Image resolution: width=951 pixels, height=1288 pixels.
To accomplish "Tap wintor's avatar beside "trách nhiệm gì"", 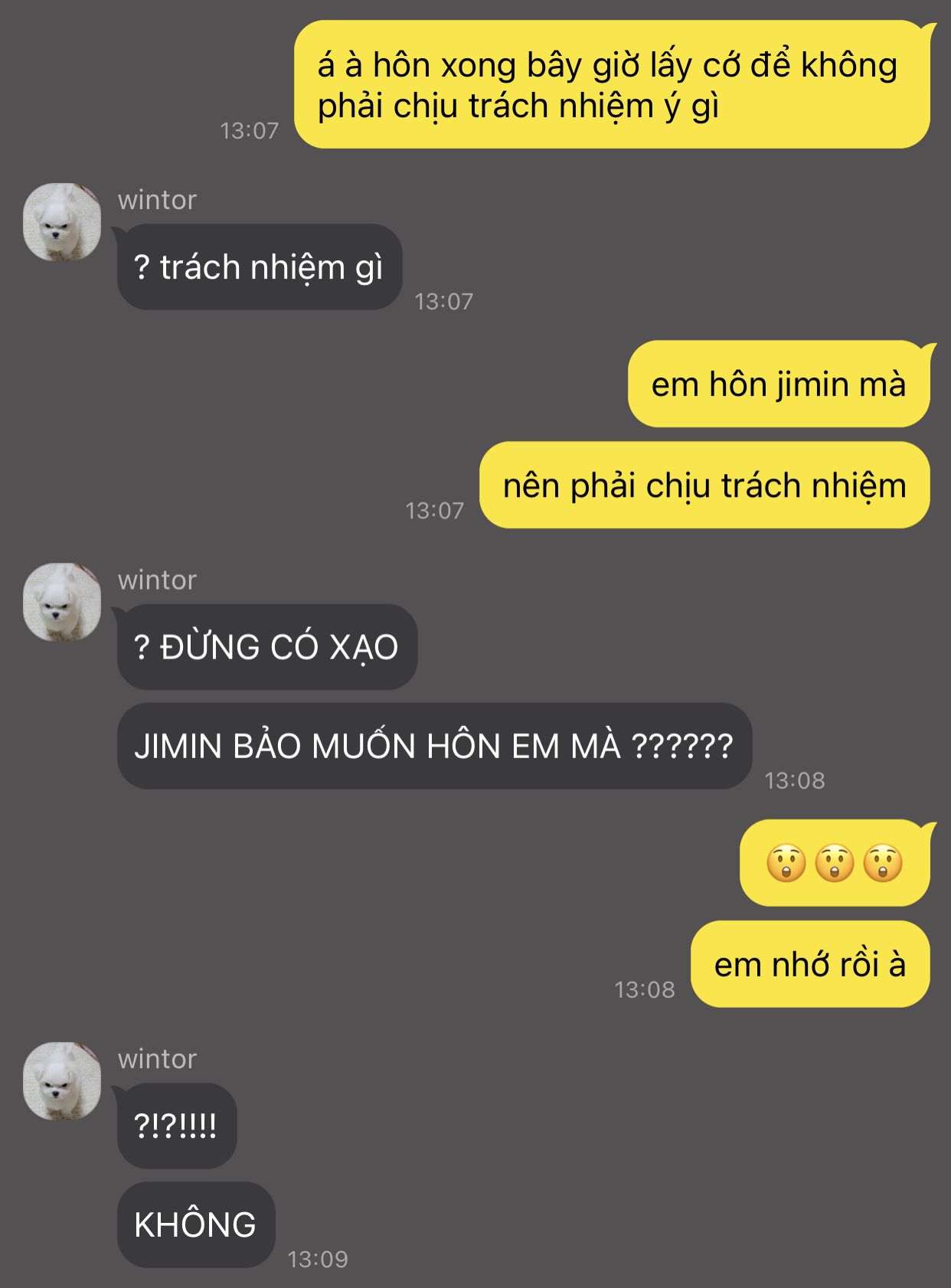I will (x=62, y=222).
